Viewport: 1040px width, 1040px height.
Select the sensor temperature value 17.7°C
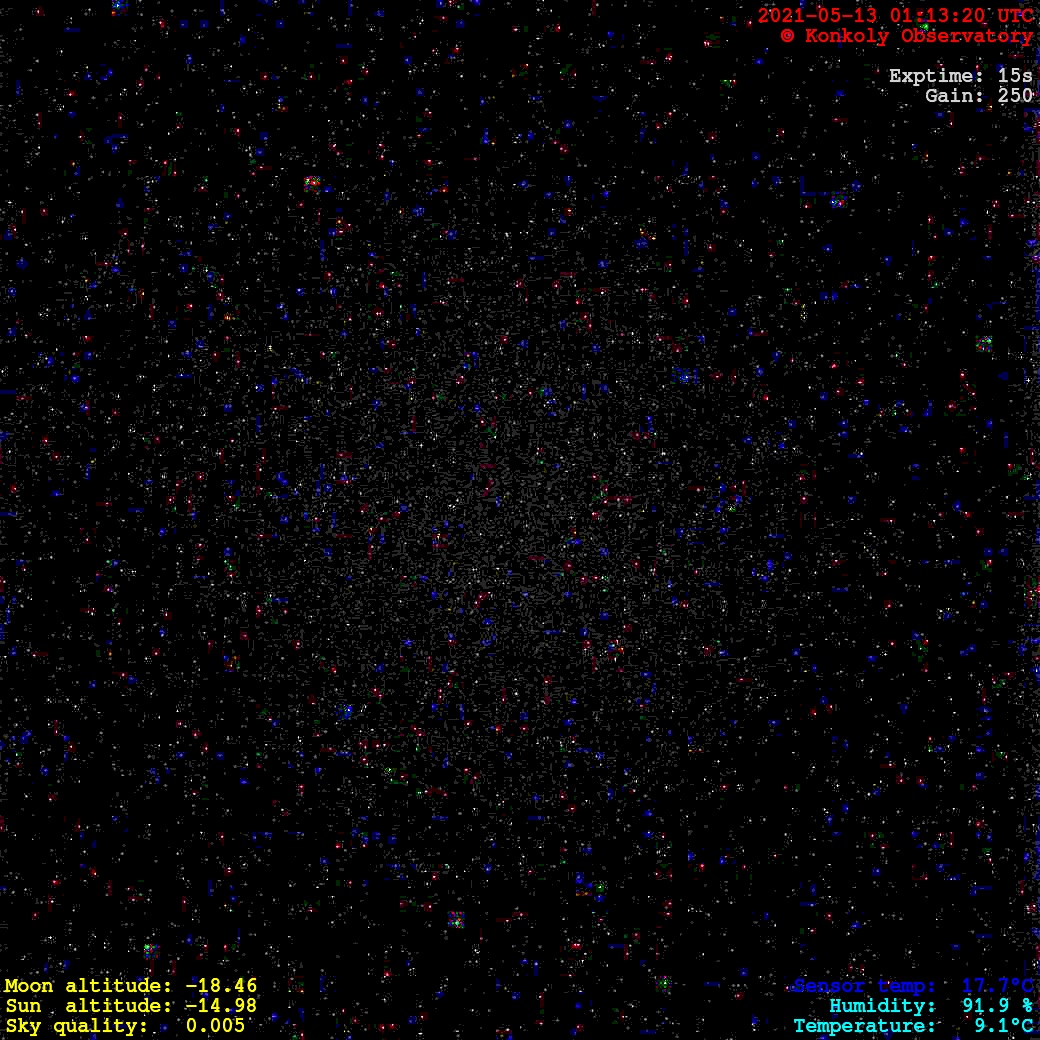tap(997, 986)
